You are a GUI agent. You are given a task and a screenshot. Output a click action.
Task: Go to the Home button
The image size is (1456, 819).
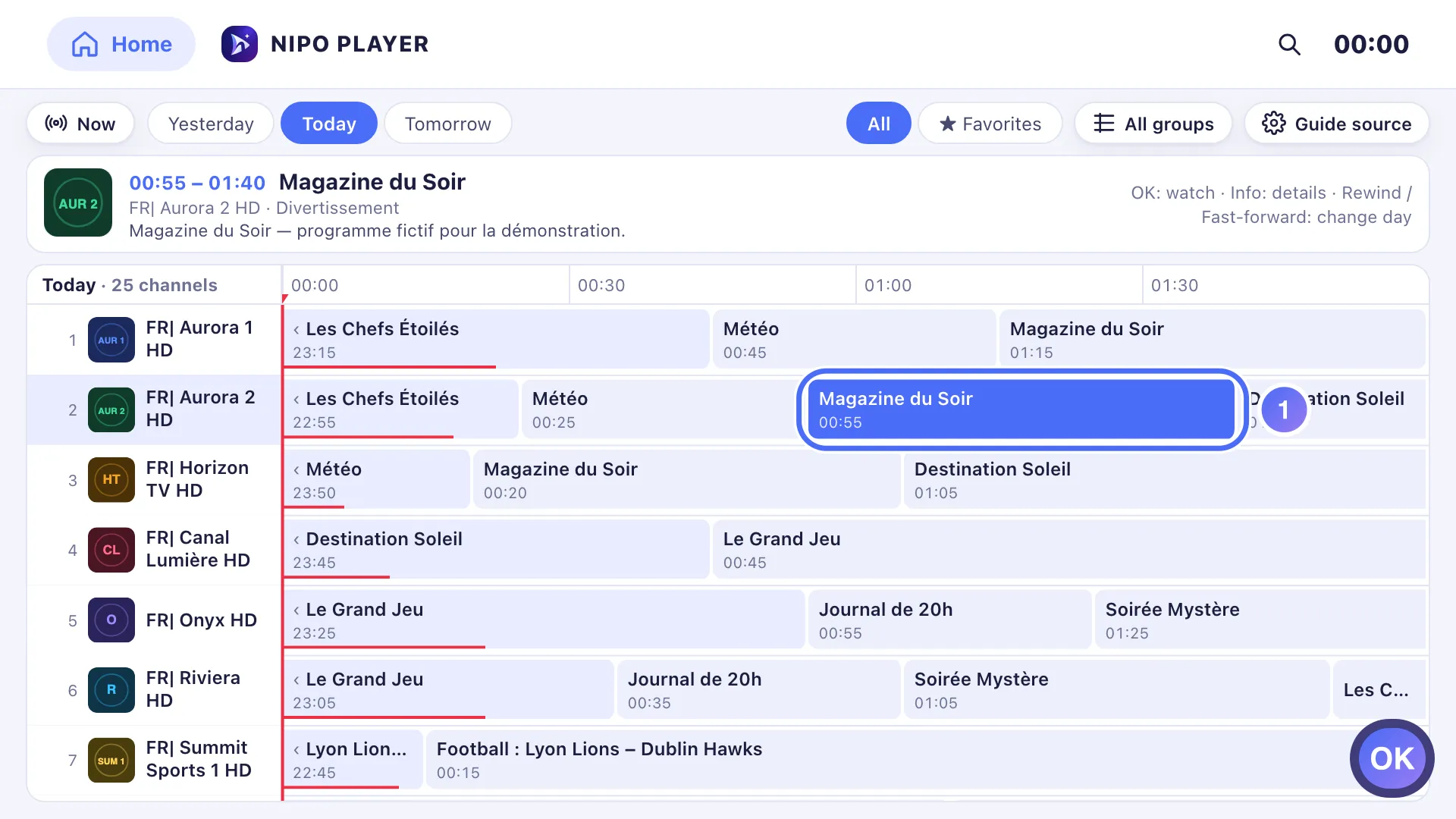[x=121, y=44]
